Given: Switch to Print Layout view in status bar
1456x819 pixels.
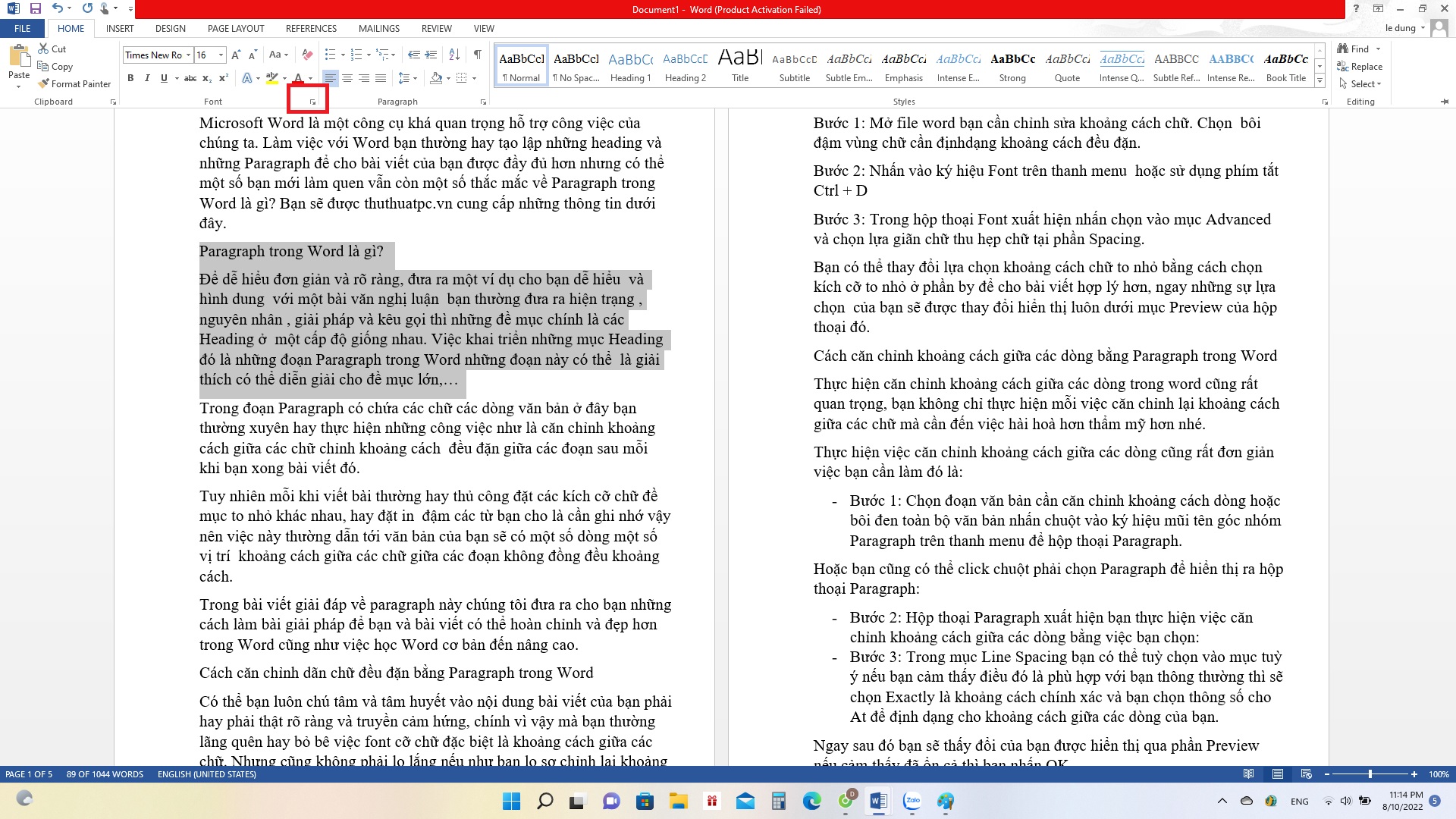Looking at the screenshot, I should (1278, 774).
